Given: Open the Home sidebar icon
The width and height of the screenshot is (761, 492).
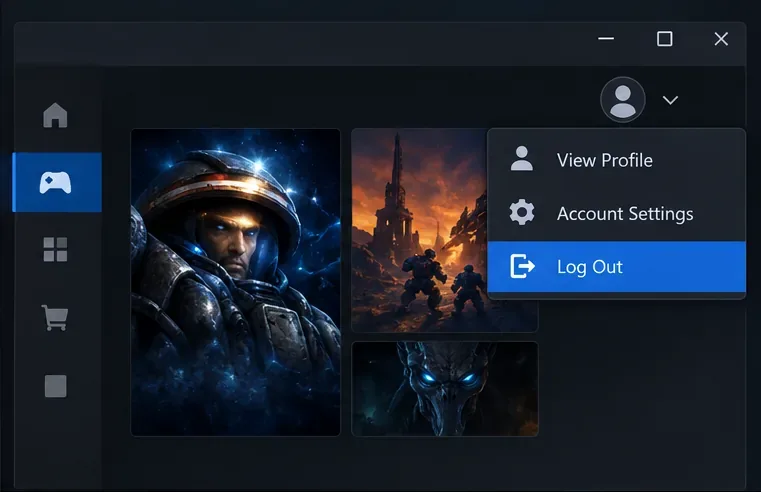Looking at the screenshot, I should 55,115.
